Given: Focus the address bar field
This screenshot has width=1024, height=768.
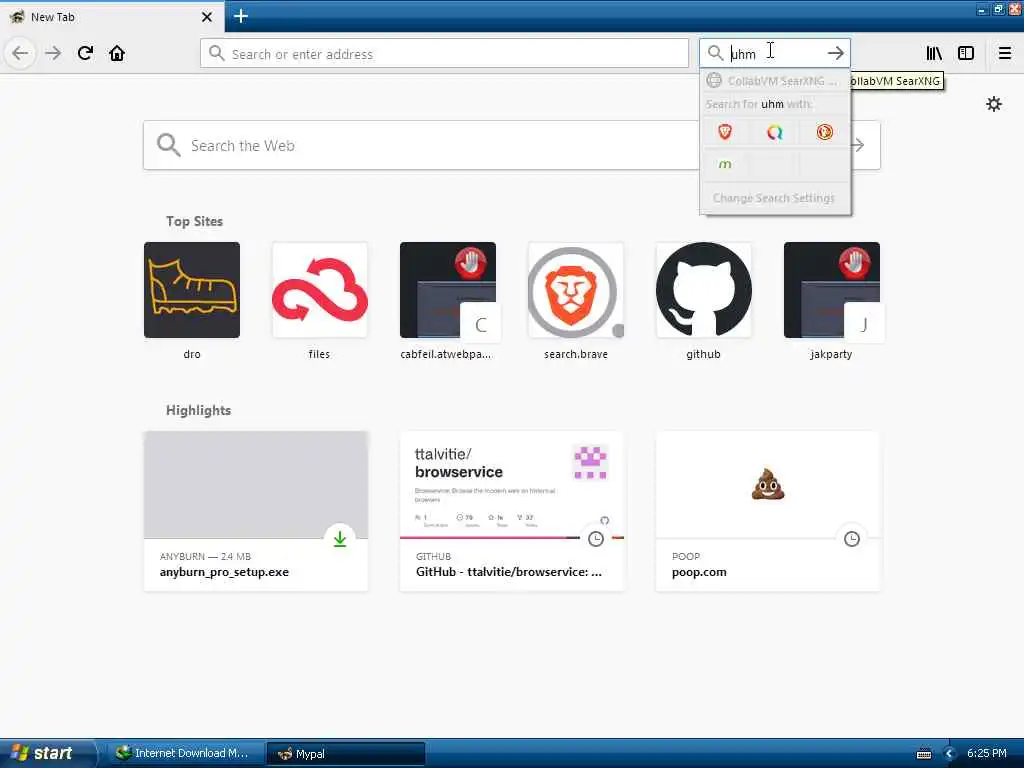Looking at the screenshot, I should pyautogui.click(x=444, y=54).
